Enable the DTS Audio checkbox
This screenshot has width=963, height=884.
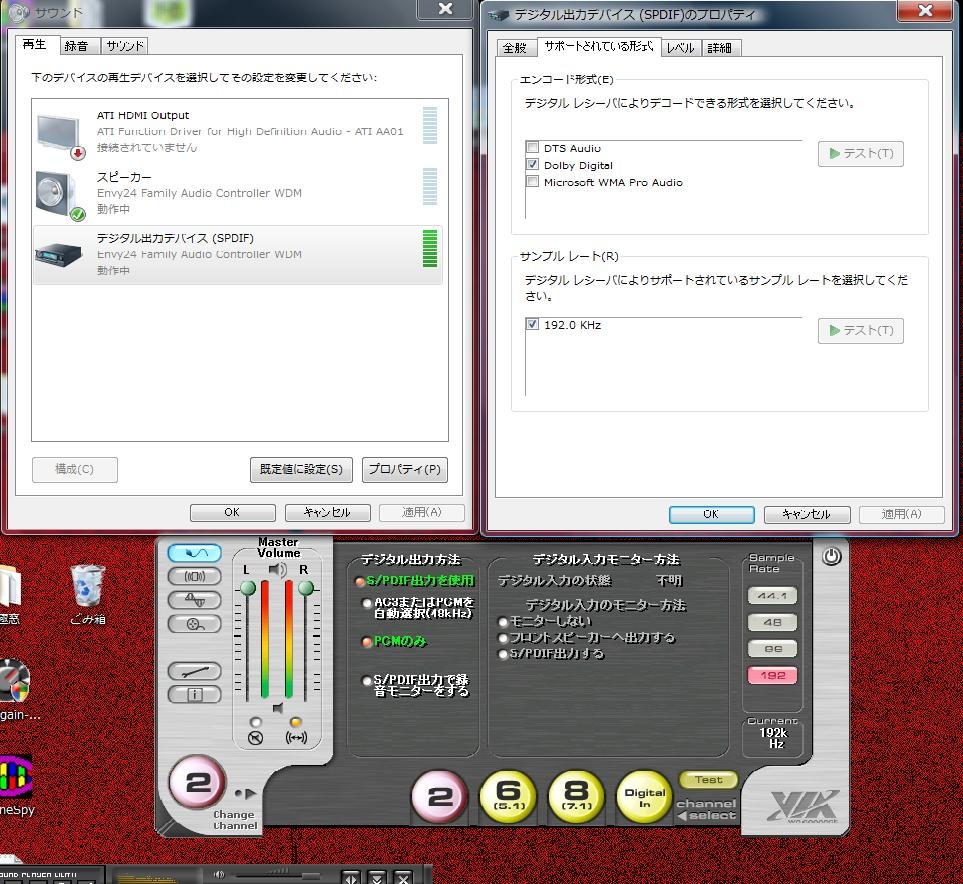[532, 147]
